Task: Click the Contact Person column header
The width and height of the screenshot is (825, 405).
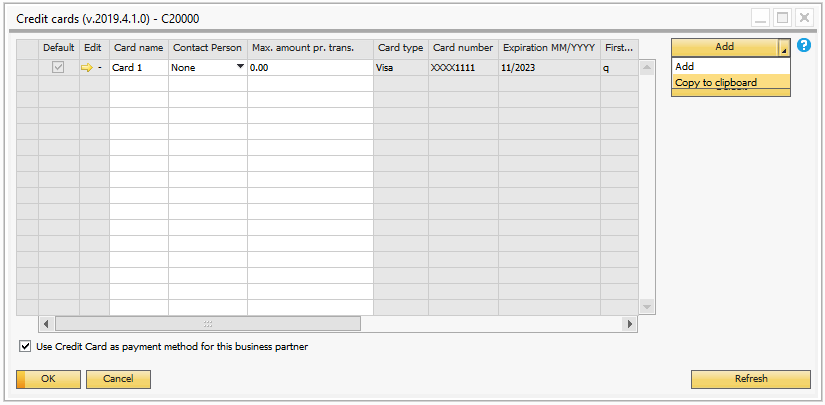Action: click(x=208, y=48)
